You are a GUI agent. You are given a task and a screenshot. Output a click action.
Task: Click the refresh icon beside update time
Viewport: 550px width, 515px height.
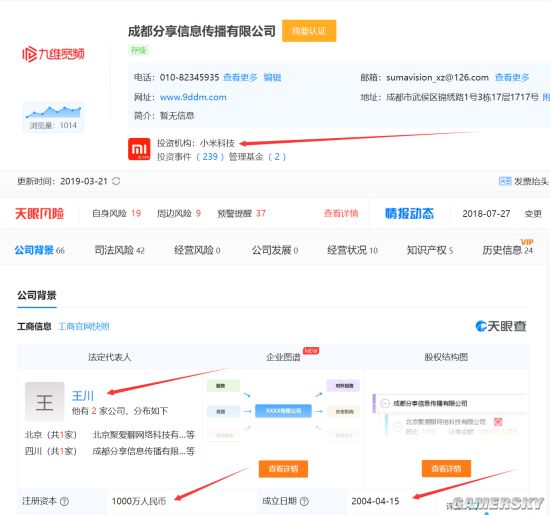[116, 181]
